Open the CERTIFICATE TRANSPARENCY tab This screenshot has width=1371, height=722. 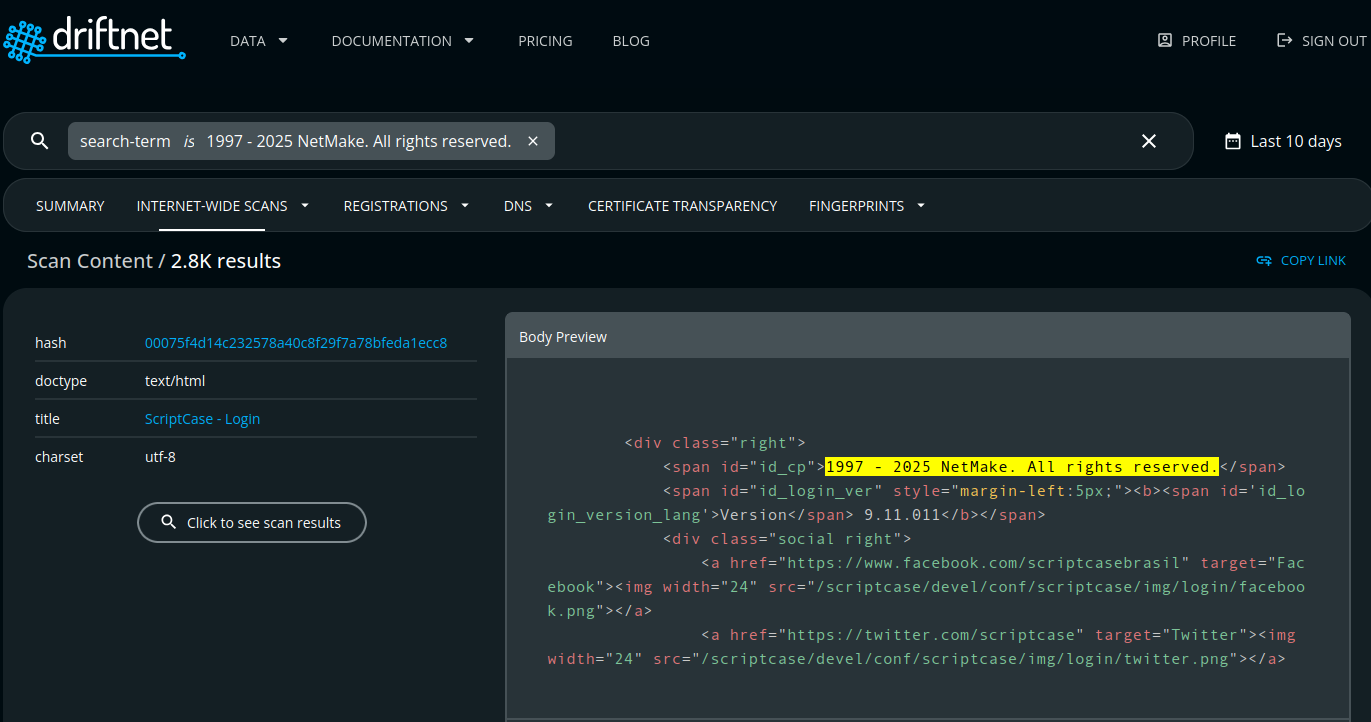[x=682, y=205]
